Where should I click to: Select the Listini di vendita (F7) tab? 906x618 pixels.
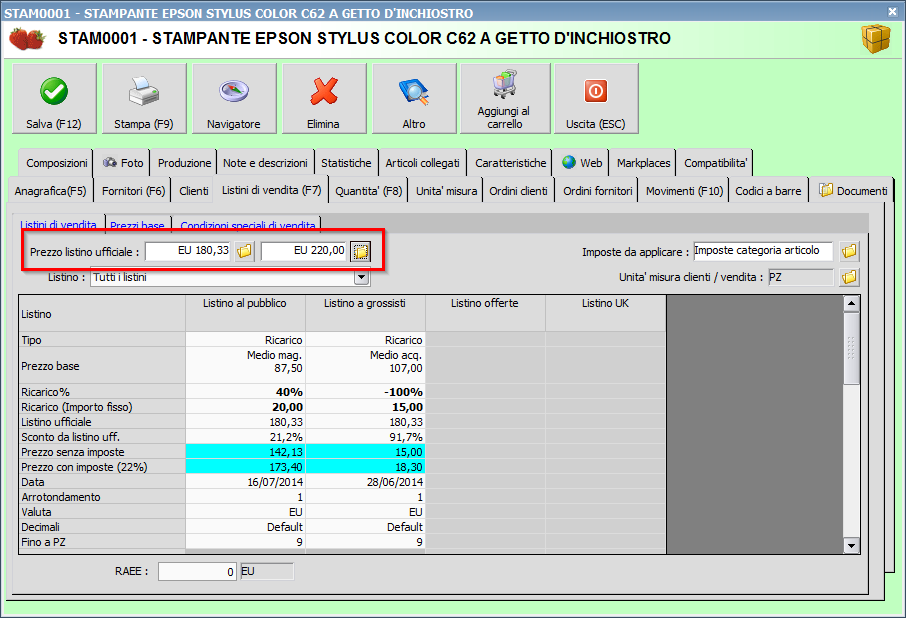point(271,189)
